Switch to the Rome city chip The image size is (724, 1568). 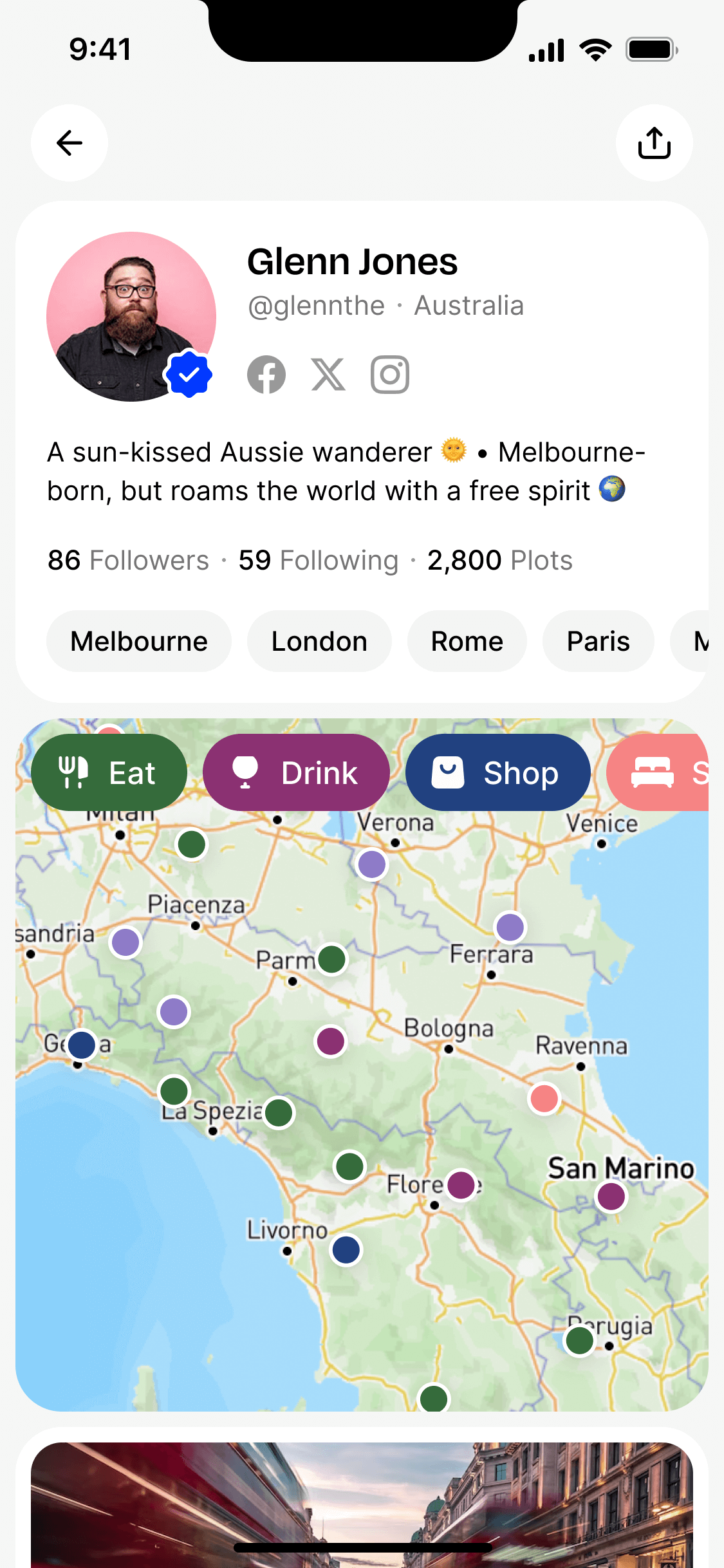[x=467, y=641]
